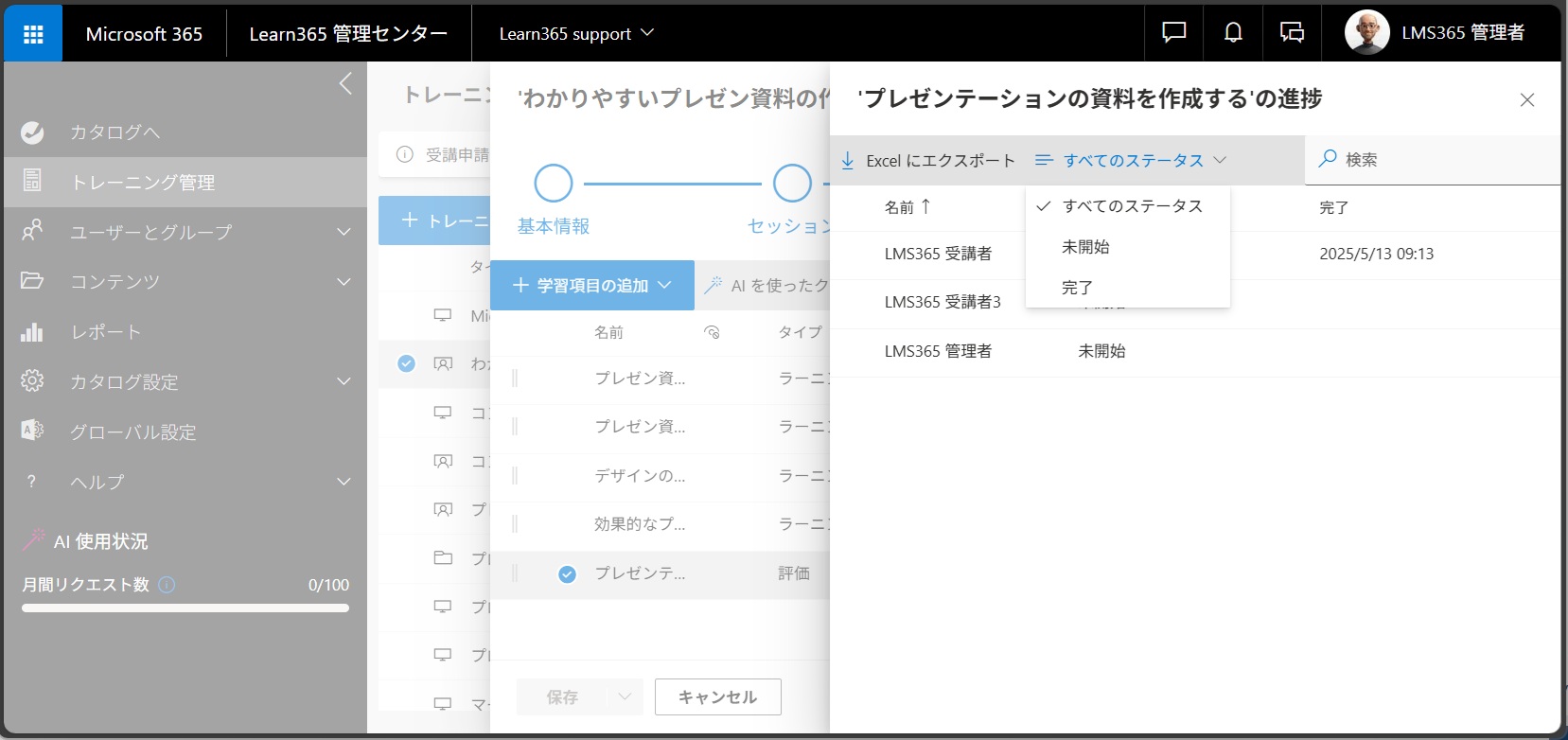This screenshot has height=740, width=1568.
Task: Click the visibility column icon beside 名前
Action: [713, 332]
